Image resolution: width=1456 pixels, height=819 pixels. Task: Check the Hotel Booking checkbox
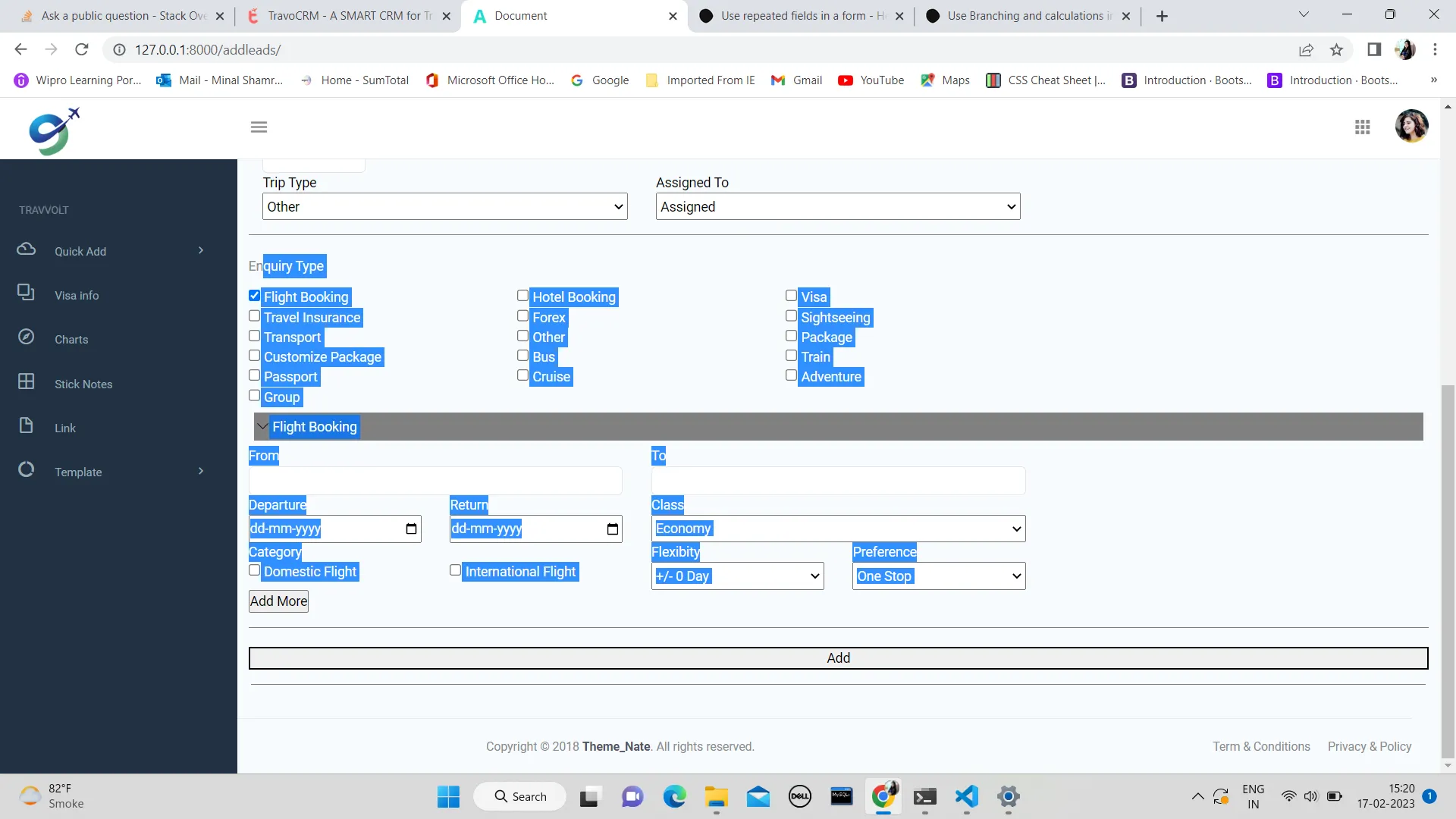click(x=522, y=296)
